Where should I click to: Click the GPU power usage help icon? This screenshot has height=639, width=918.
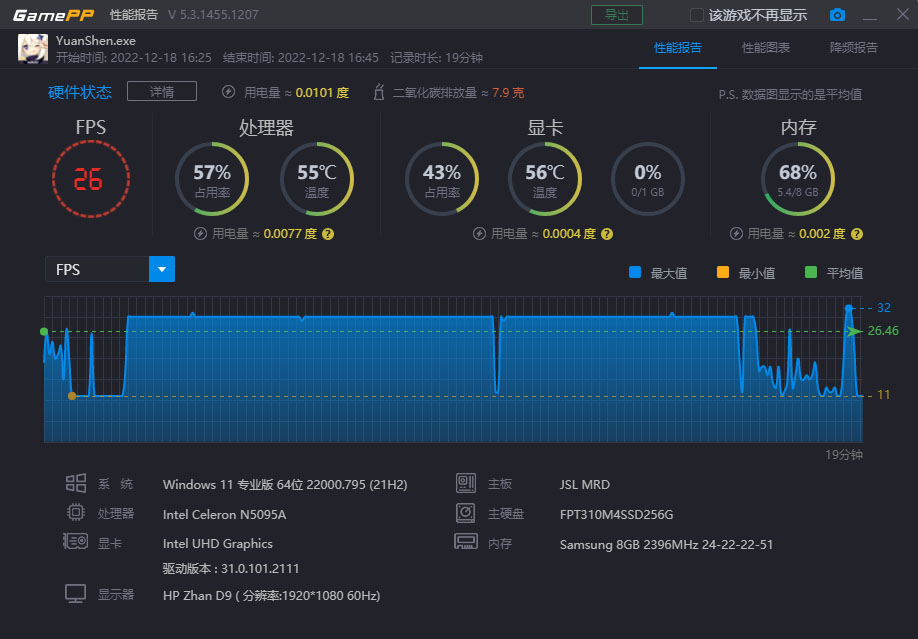coord(606,234)
